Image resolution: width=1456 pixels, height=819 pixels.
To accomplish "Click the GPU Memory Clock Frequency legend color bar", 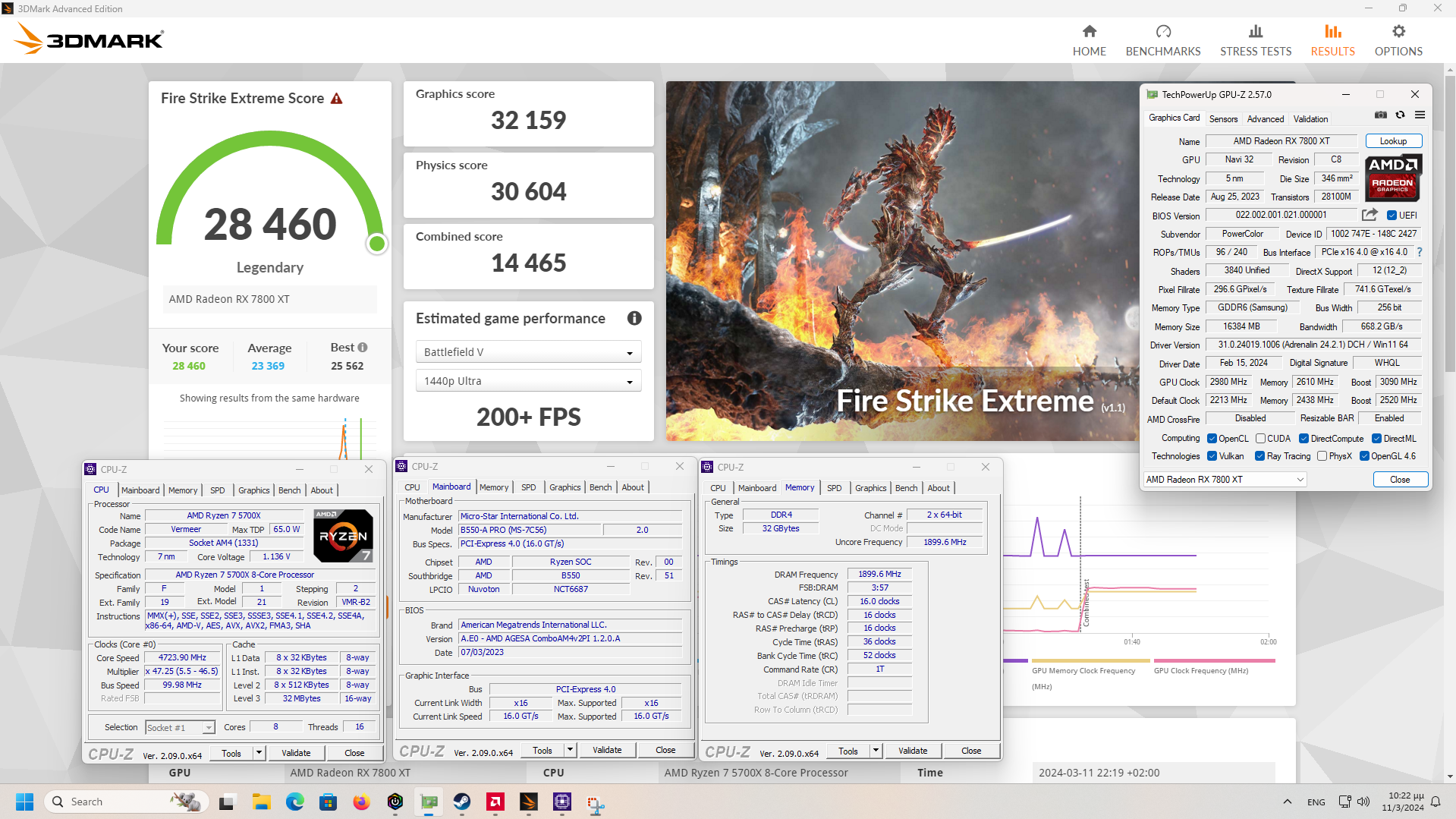I will pyautogui.click(x=1090, y=661).
